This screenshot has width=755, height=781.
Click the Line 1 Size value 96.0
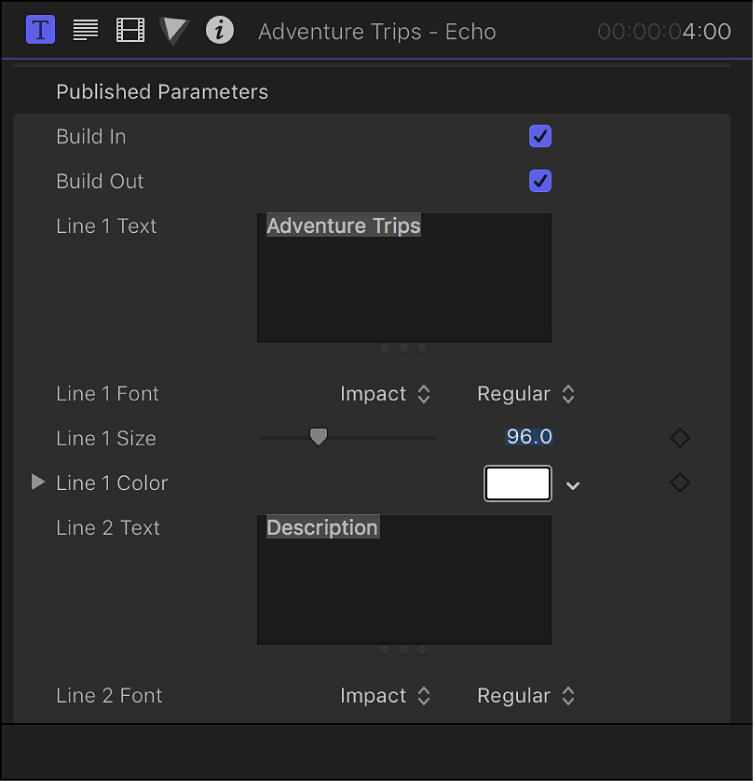529,437
